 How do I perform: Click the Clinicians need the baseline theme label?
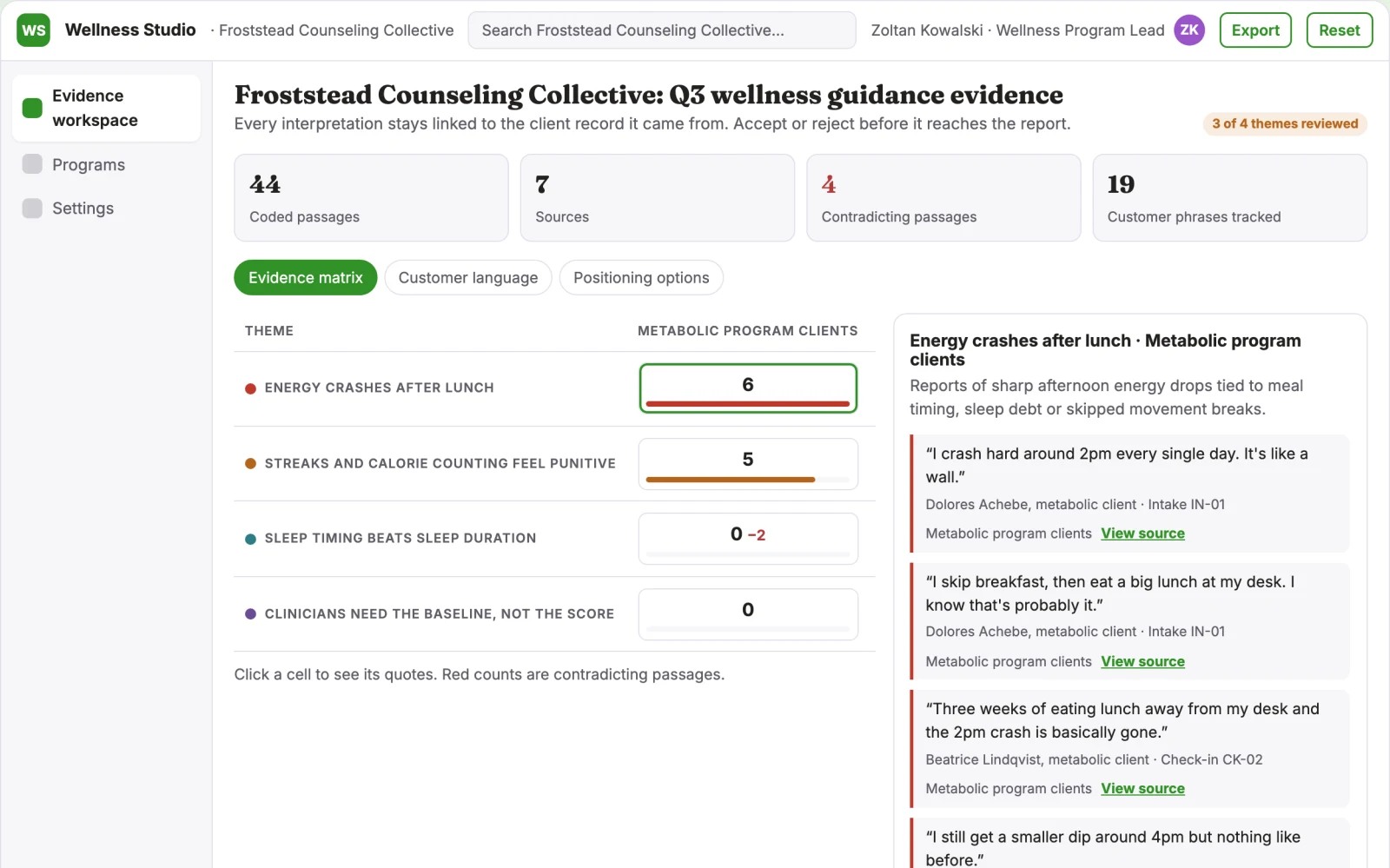click(440, 614)
